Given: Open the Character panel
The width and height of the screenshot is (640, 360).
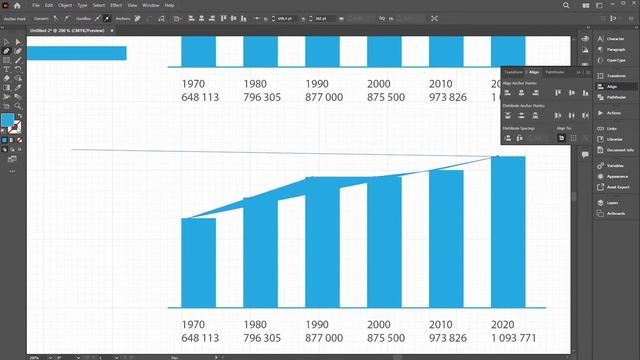Looking at the screenshot, I should [611, 39].
